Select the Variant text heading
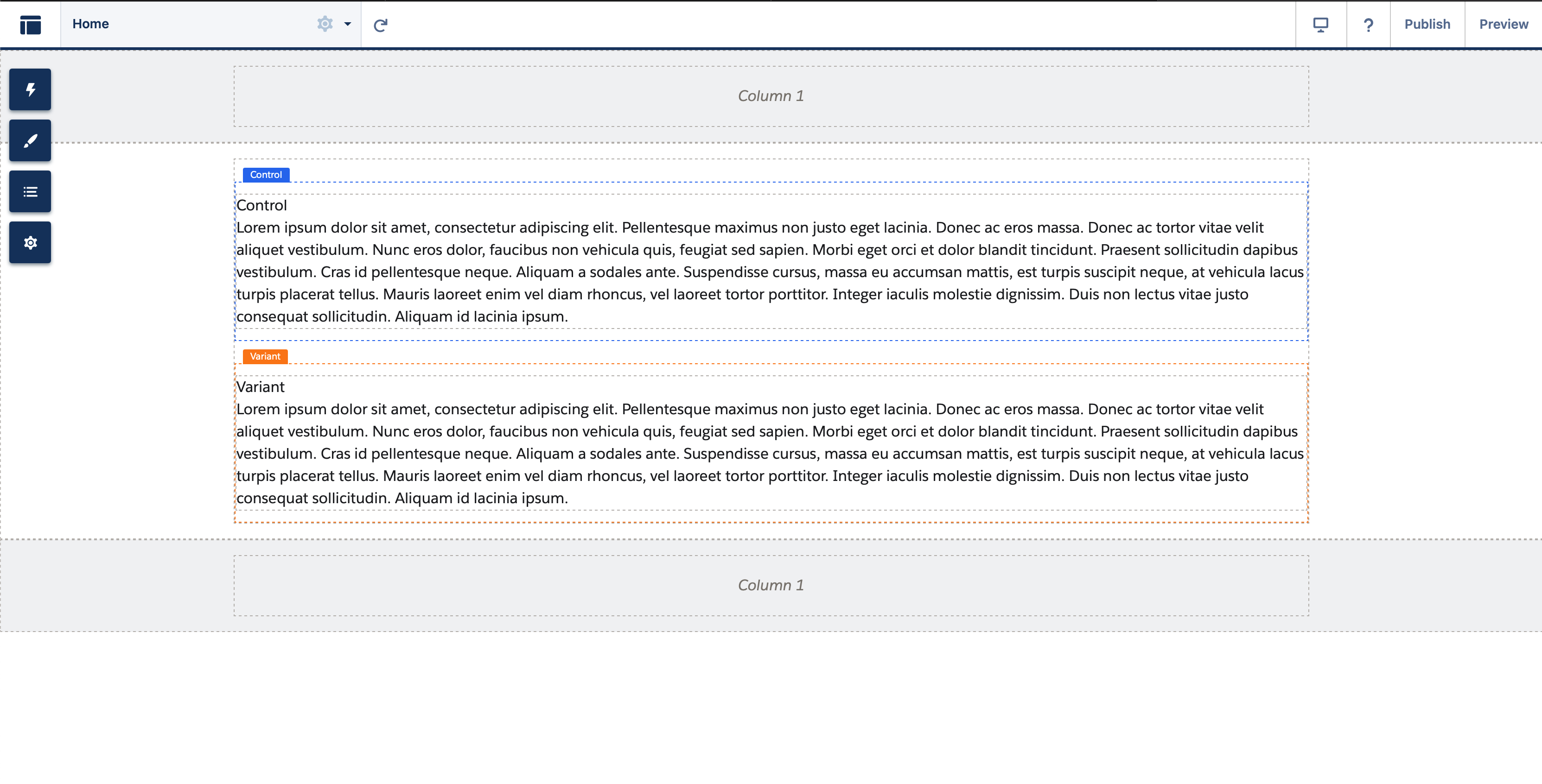 (x=260, y=387)
